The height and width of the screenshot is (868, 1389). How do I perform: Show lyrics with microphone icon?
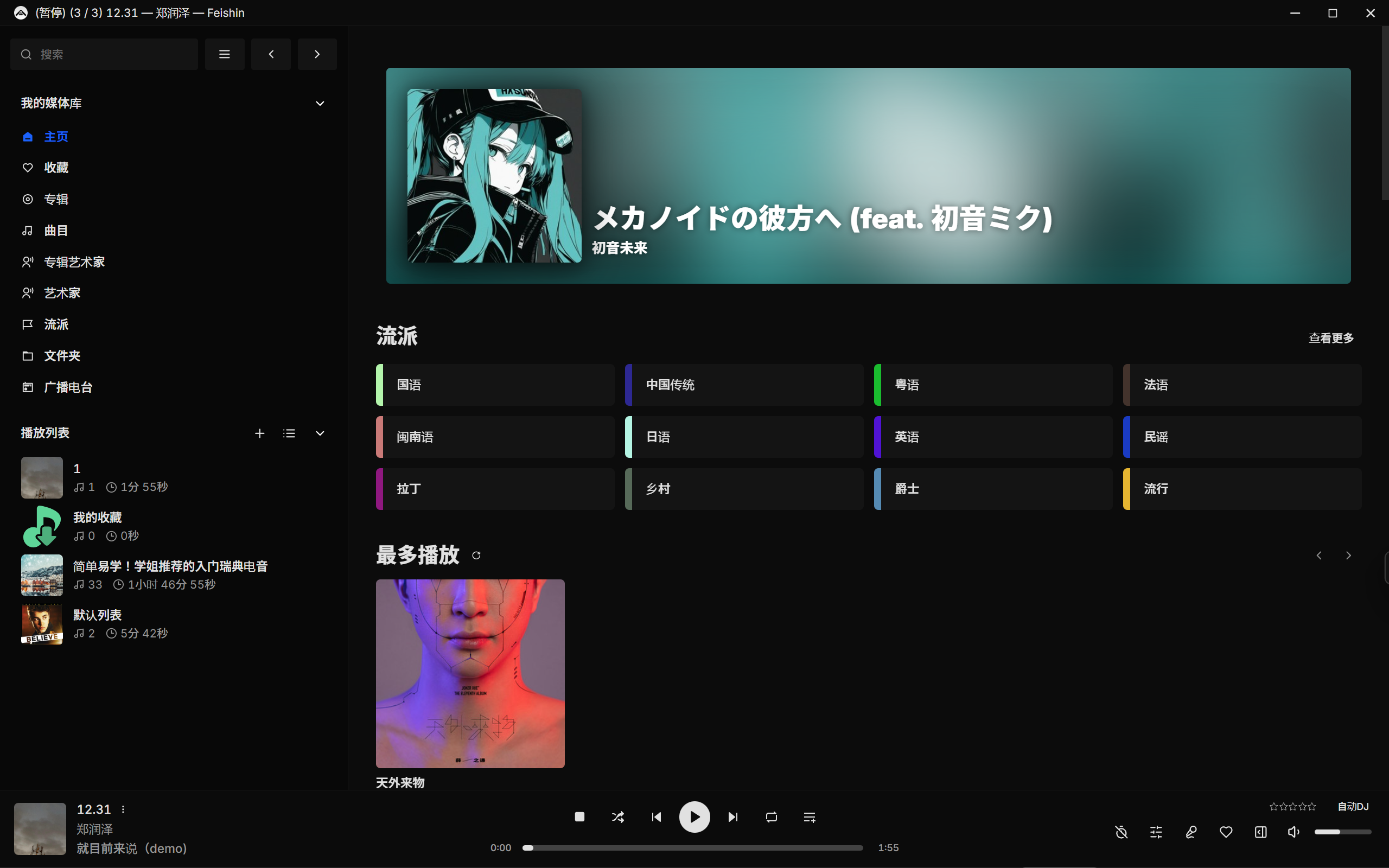click(1191, 832)
